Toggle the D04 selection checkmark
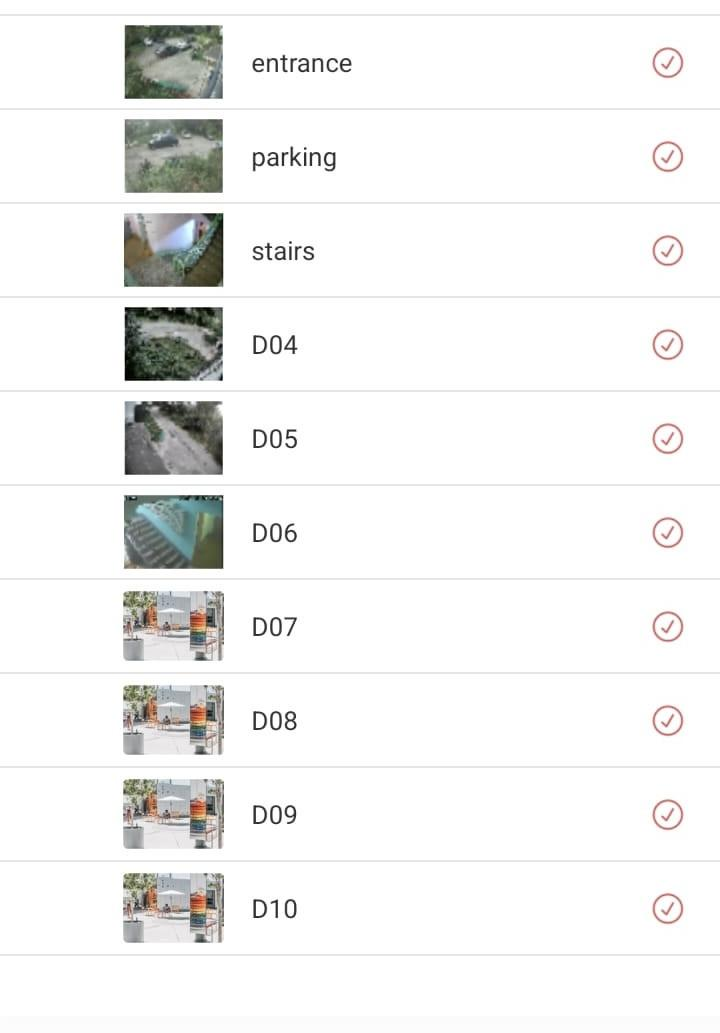 pyautogui.click(x=667, y=345)
